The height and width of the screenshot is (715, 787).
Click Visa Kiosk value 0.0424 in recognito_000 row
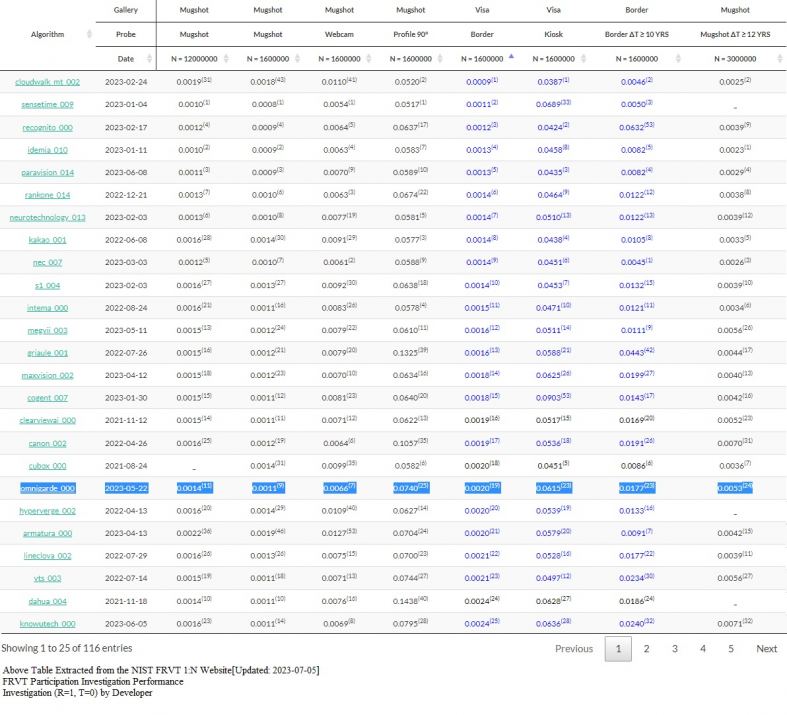click(553, 127)
